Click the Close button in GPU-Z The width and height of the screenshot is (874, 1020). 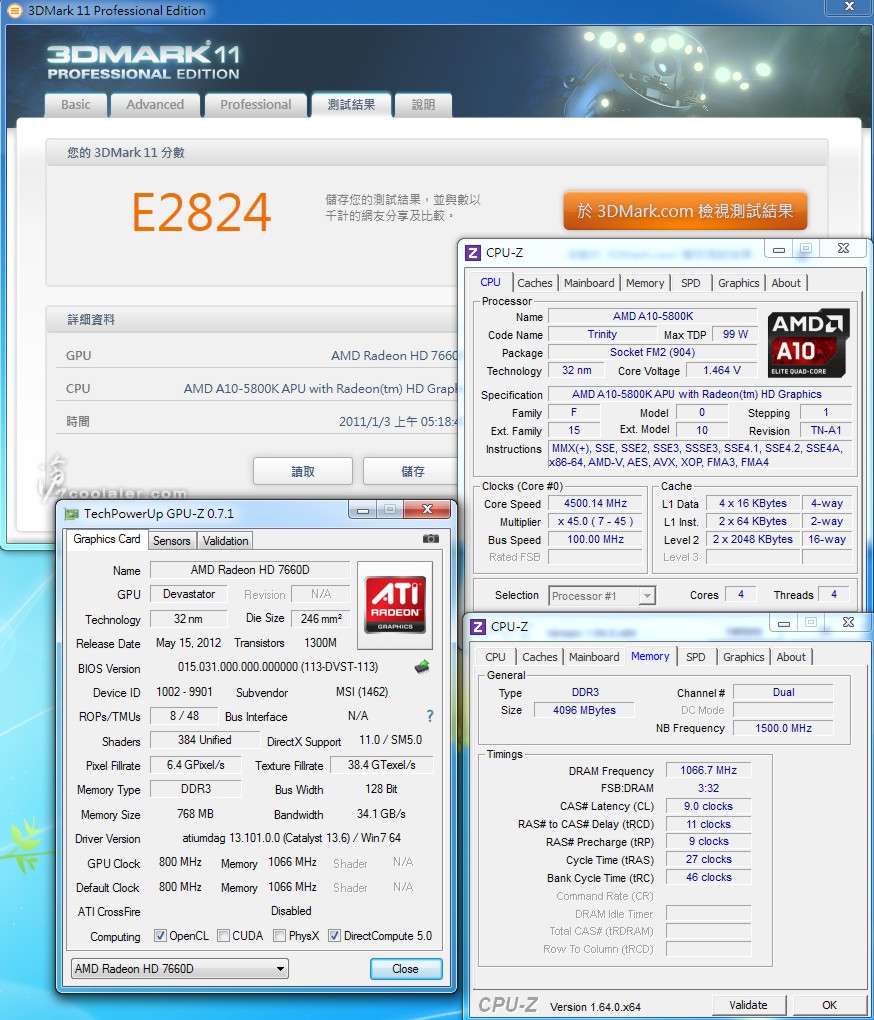click(x=406, y=969)
